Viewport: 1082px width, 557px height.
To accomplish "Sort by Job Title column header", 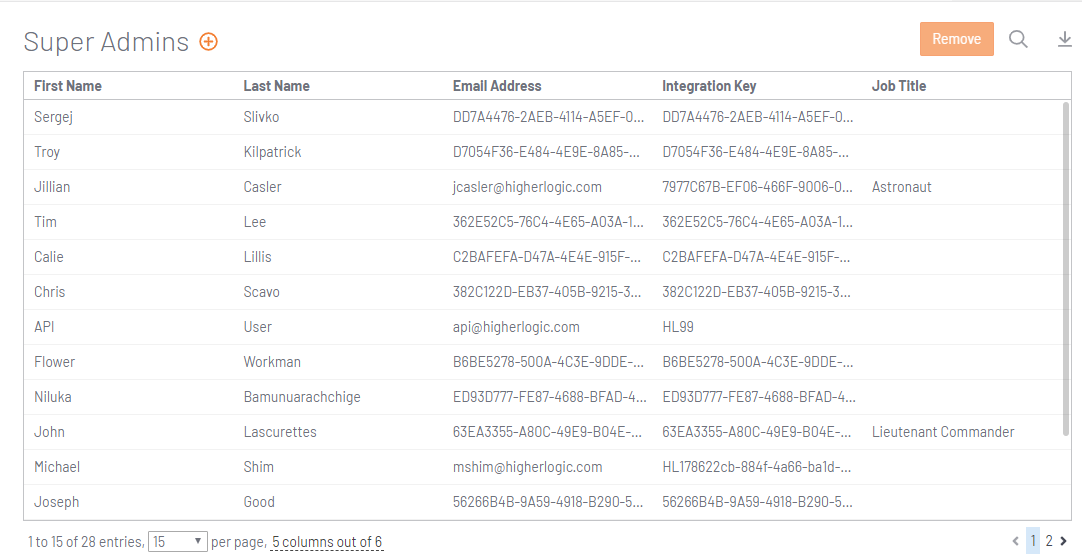I will point(899,86).
